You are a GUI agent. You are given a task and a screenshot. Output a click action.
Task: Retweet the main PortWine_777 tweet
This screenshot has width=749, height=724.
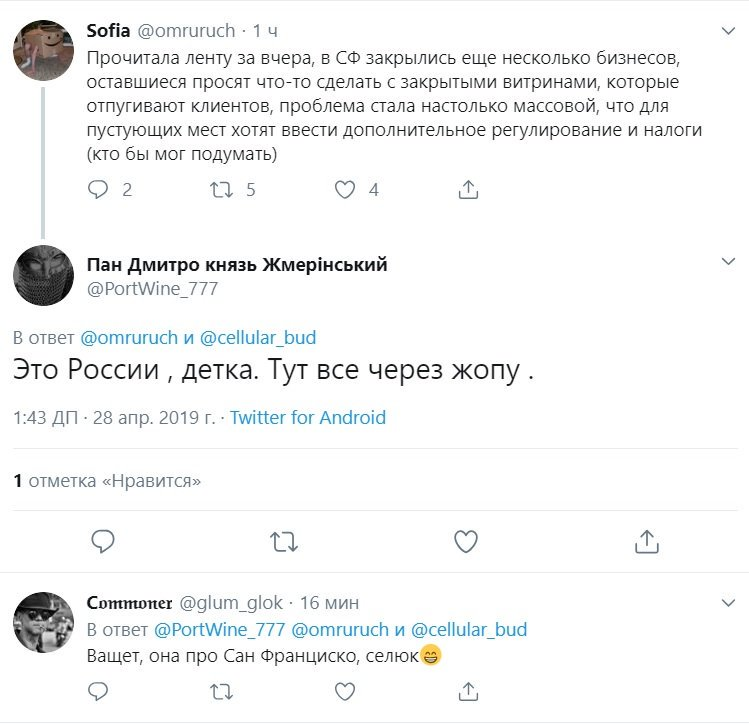284,541
